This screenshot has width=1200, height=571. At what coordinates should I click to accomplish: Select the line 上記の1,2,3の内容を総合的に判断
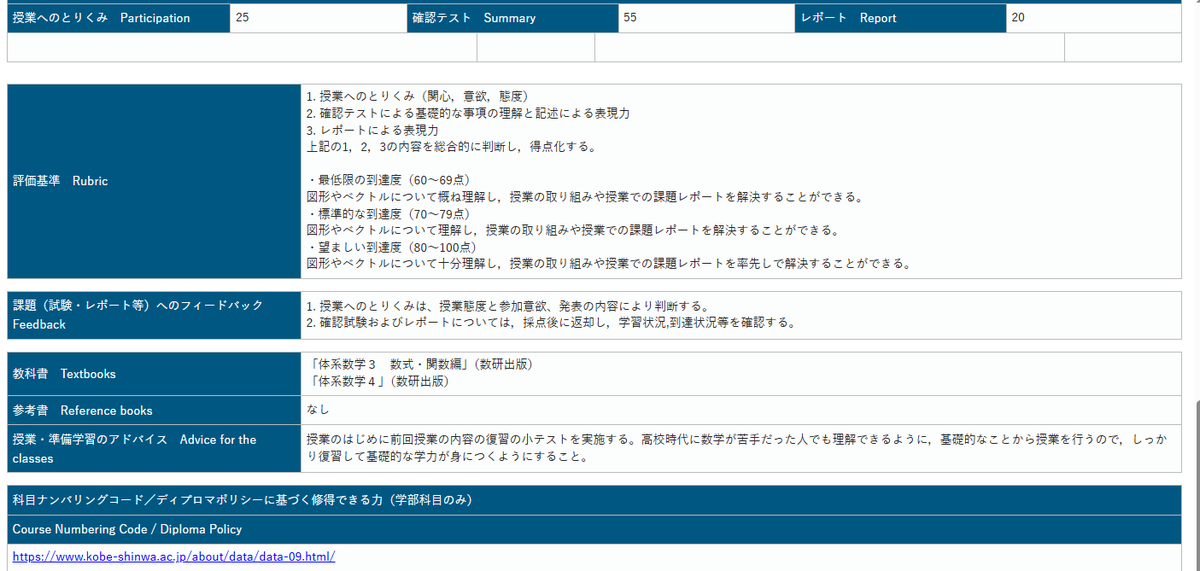(x=452, y=147)
